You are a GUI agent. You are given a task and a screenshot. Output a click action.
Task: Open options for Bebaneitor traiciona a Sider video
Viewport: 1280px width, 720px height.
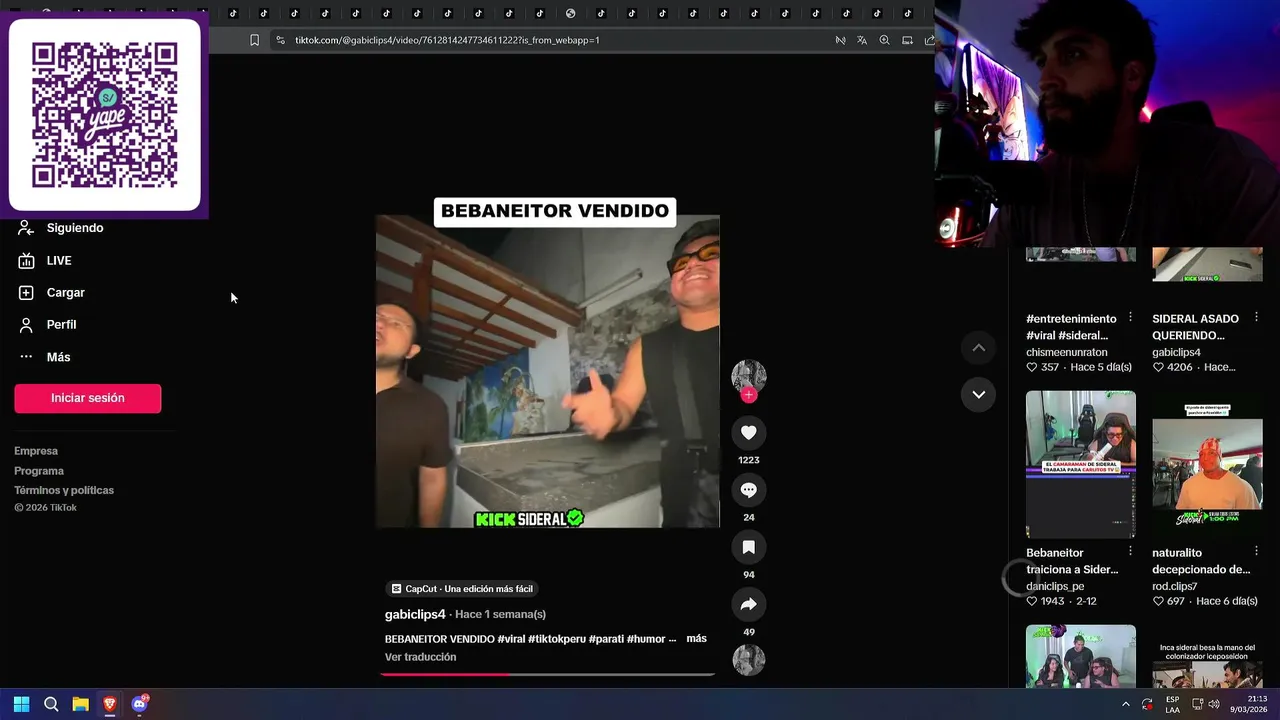[1130, 551]
